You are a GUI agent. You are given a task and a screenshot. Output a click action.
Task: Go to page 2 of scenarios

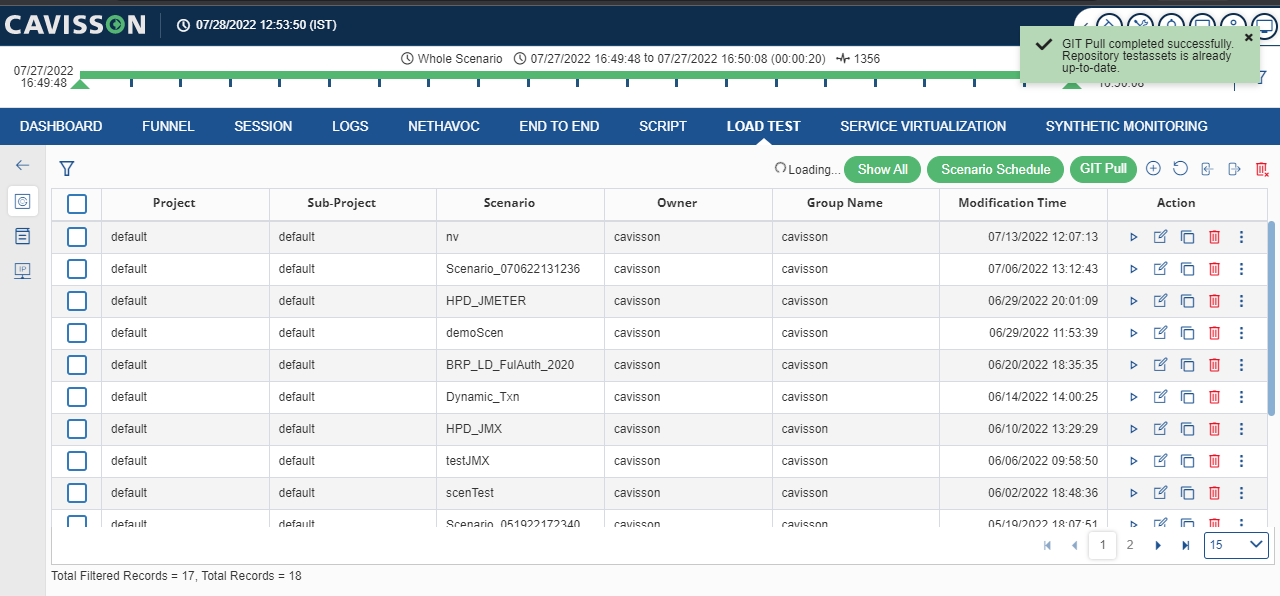[x=1130, y=545]
